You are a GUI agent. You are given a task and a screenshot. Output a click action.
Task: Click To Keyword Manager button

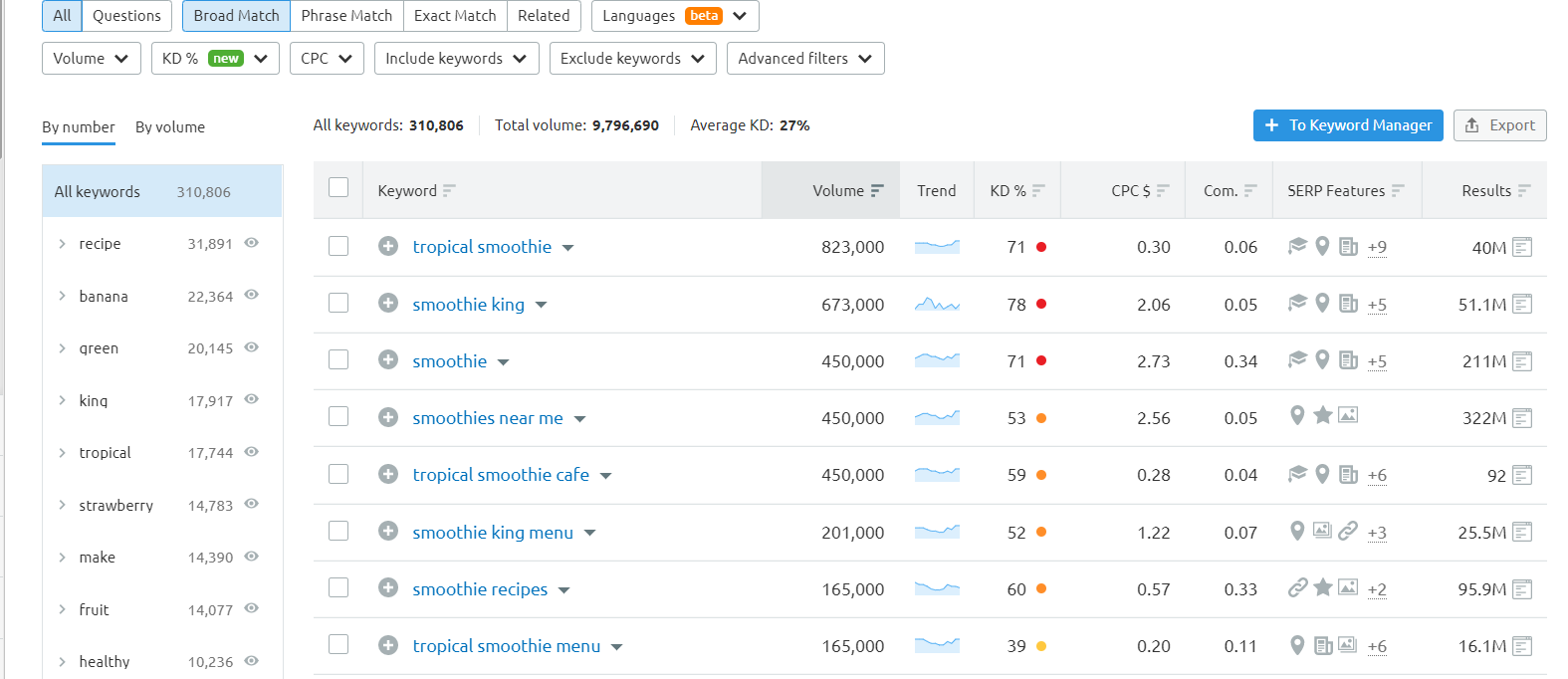pos(1348,125)
